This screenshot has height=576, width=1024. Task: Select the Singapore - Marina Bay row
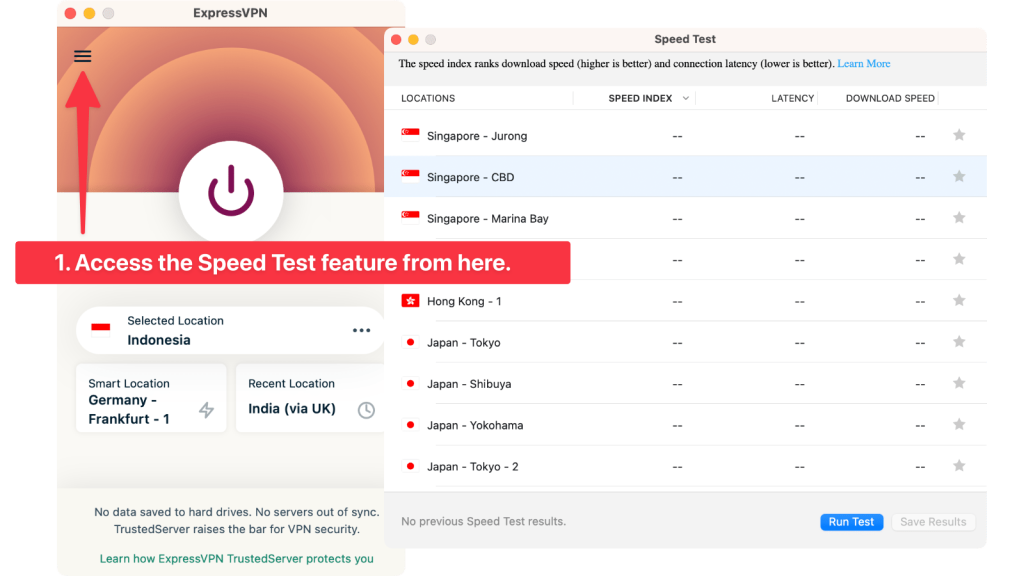coord(685,217)
